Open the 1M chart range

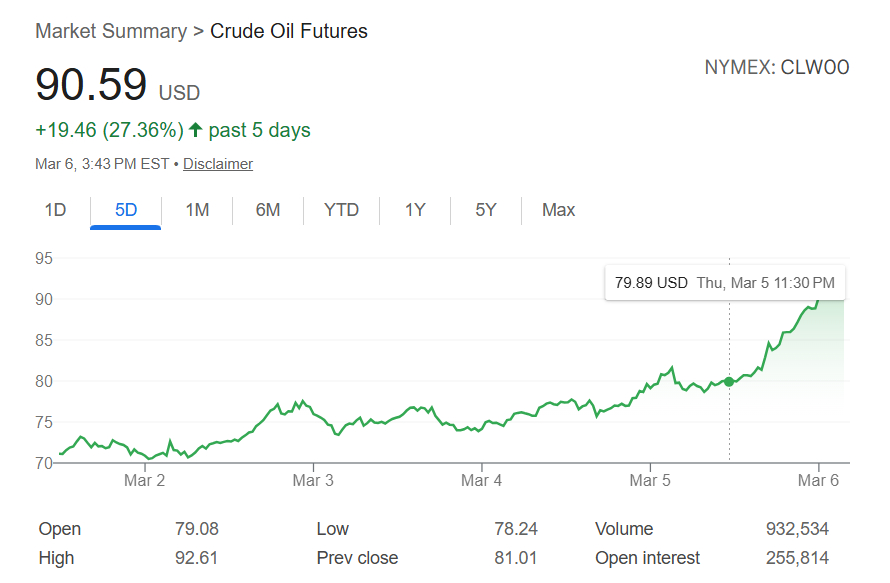(197, 210)
